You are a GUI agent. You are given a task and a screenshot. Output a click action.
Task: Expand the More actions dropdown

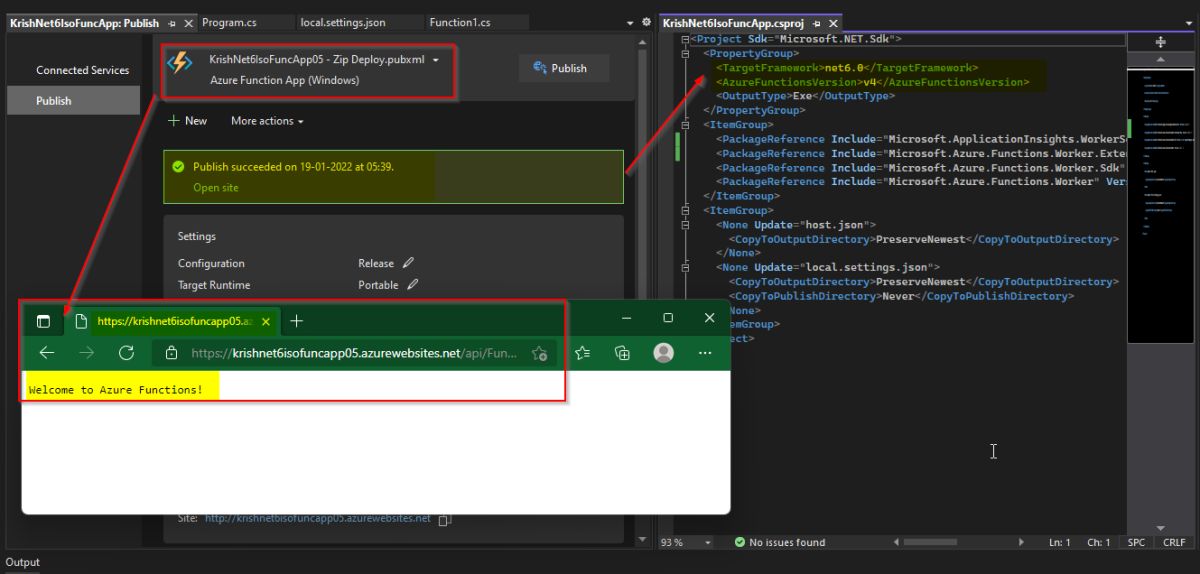pos(300,122)
